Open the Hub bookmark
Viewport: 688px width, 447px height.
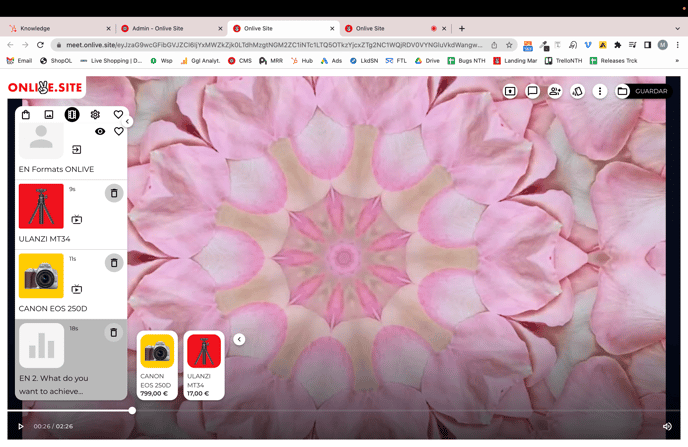click(x=302, y=61)
